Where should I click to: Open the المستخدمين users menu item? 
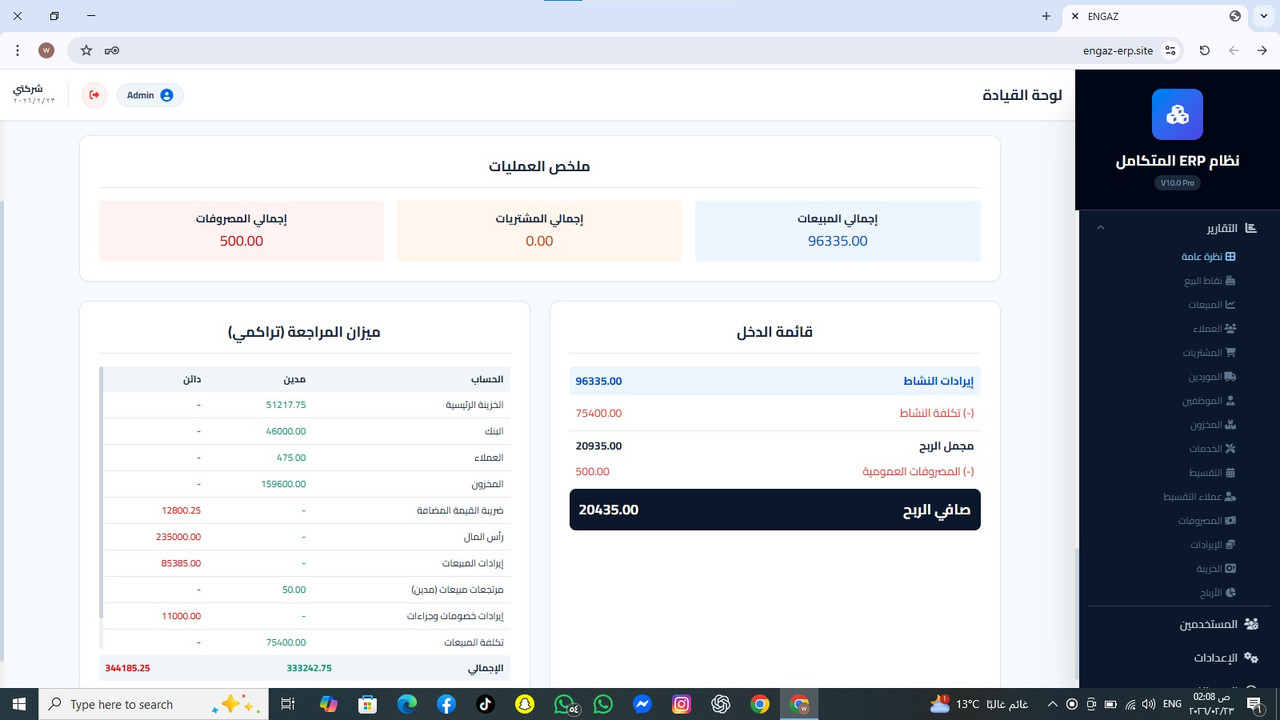pos(1208,623)
